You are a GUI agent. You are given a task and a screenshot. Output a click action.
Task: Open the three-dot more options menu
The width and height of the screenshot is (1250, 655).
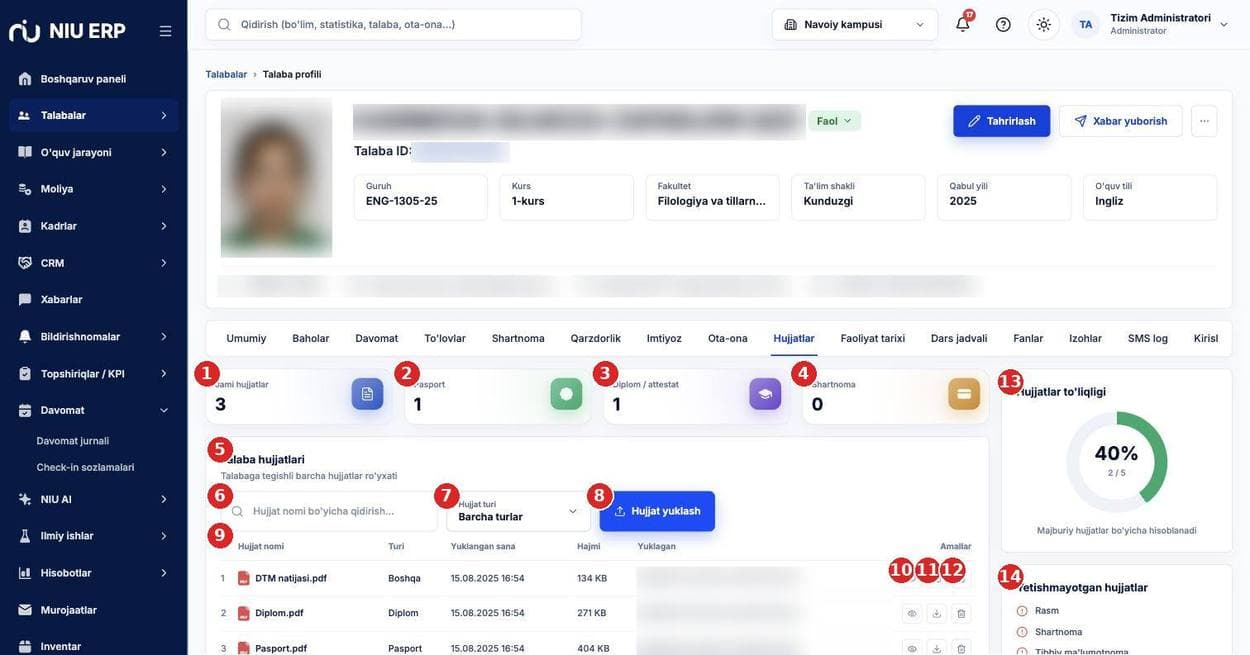[1204, 121]
